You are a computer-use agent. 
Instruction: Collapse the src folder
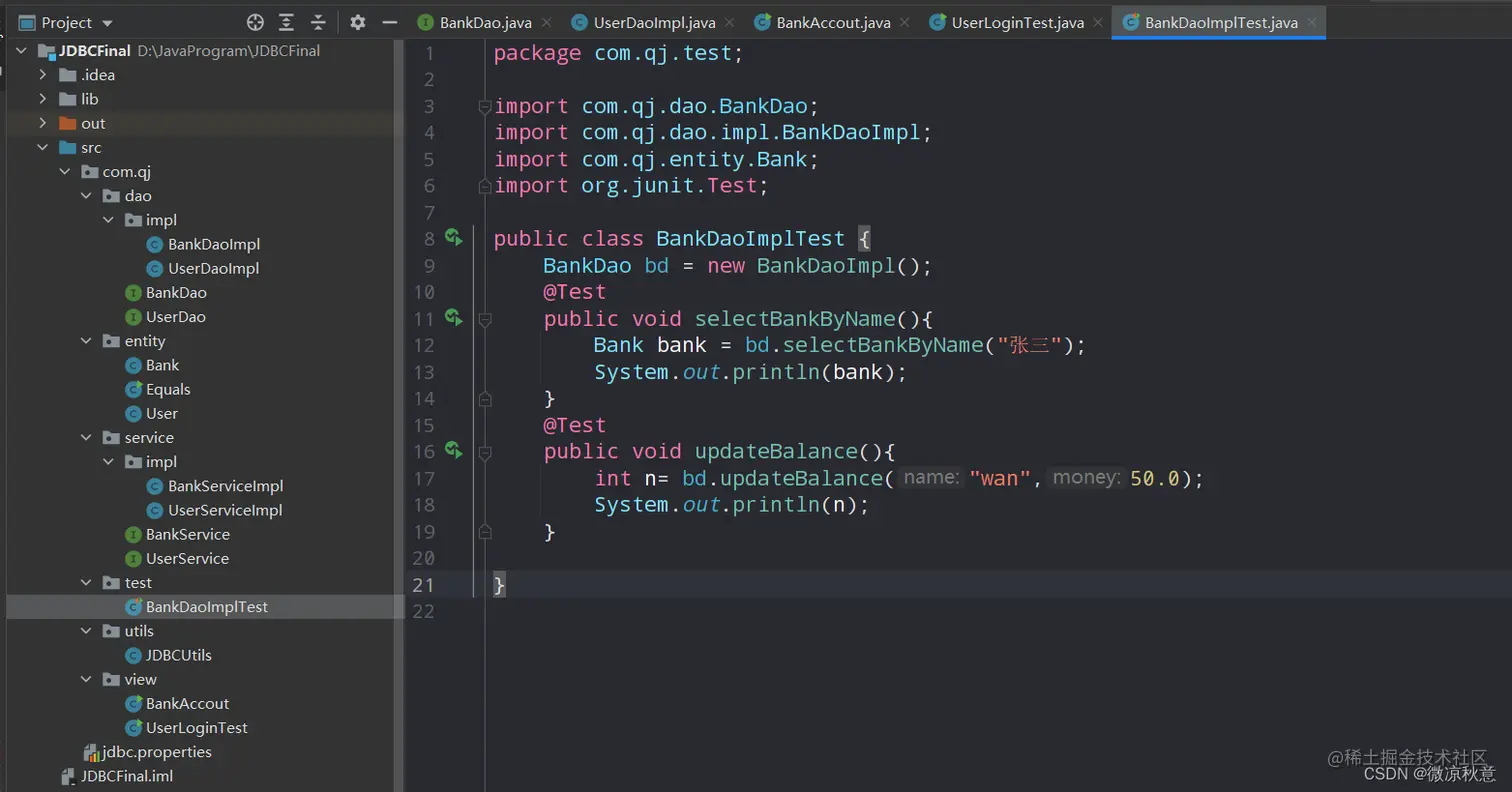click(42, 147)
